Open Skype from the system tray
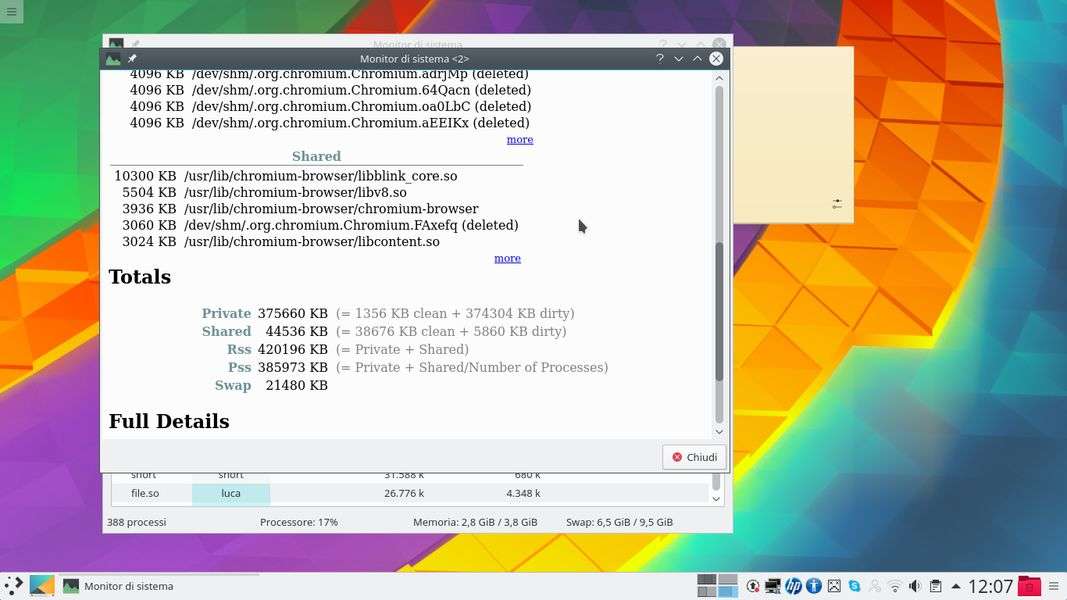1067x600 pixels. coord(854,586)
